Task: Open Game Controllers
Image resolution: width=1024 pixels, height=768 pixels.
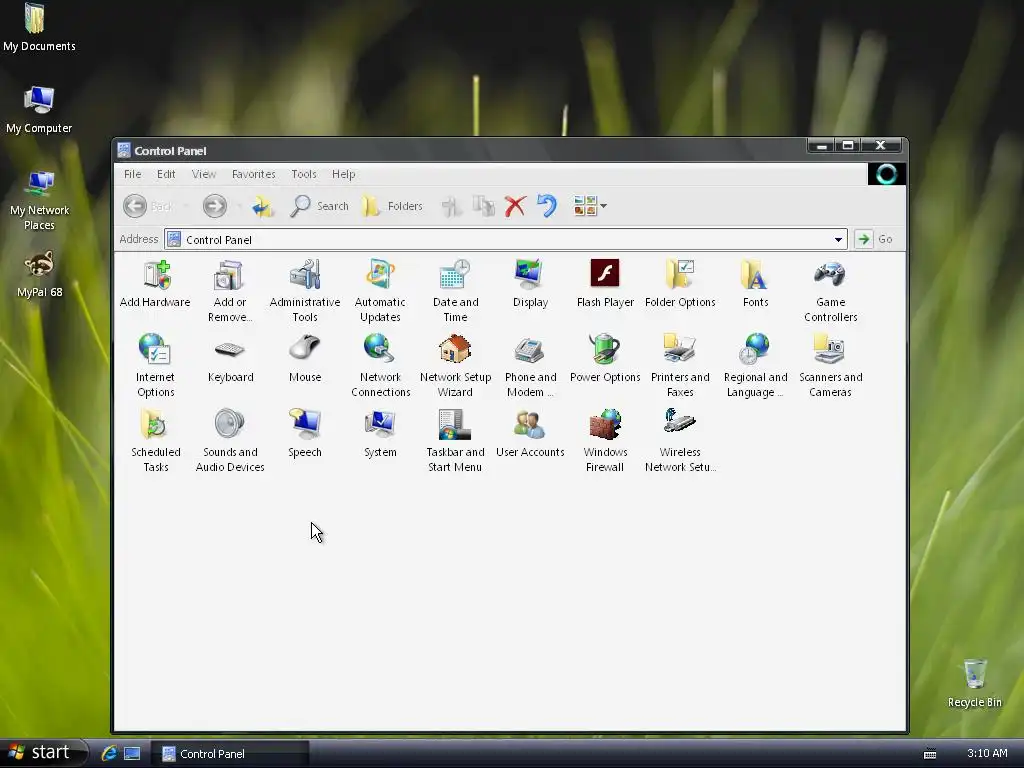Action: coord(831,291)
